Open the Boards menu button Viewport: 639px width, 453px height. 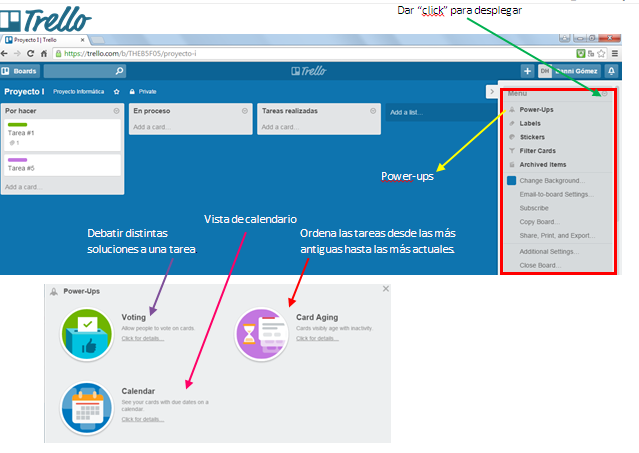[20, 71]
